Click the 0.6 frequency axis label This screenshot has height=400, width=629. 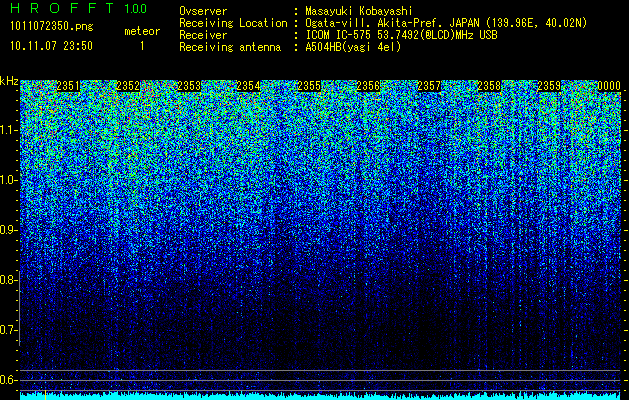[8, 380]
